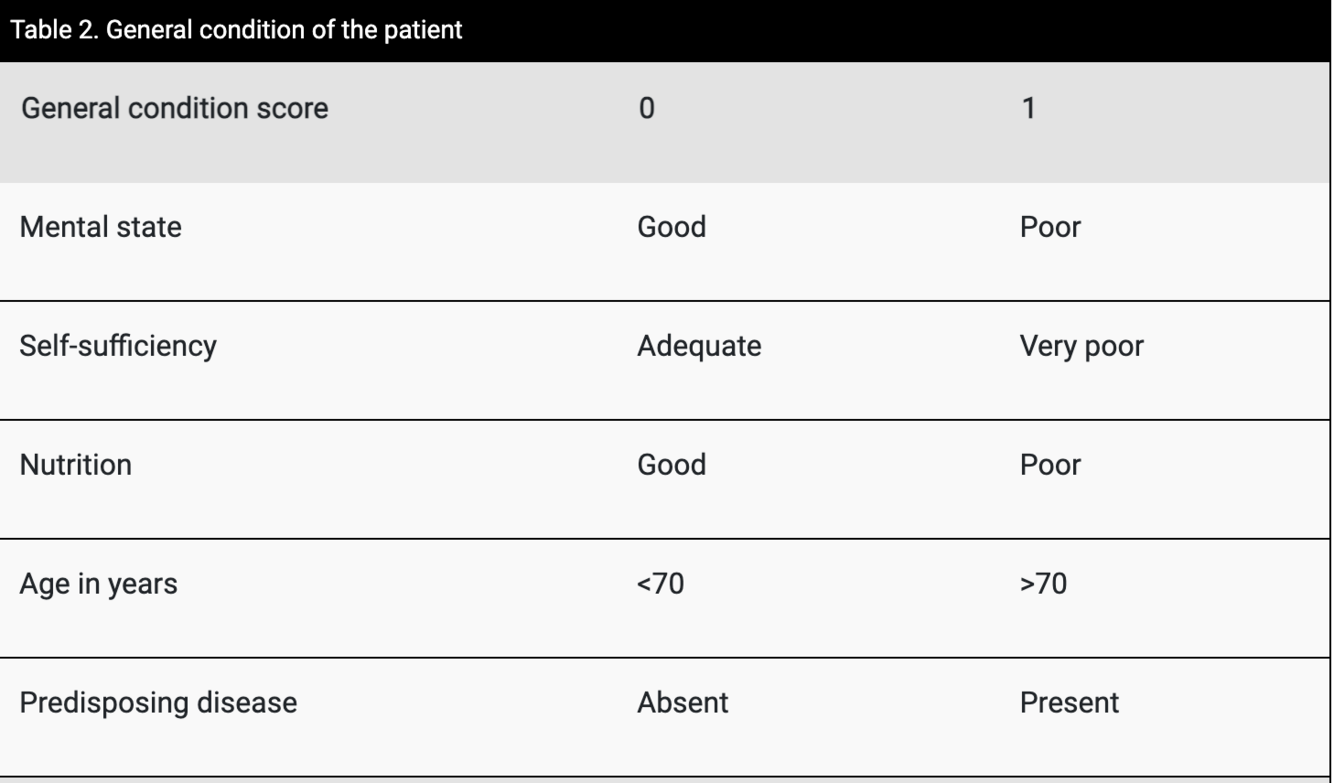Select the 'General condition score' header cell
Image resolution: width=1334 pixels, height=783 pixels.
point(174,108)
